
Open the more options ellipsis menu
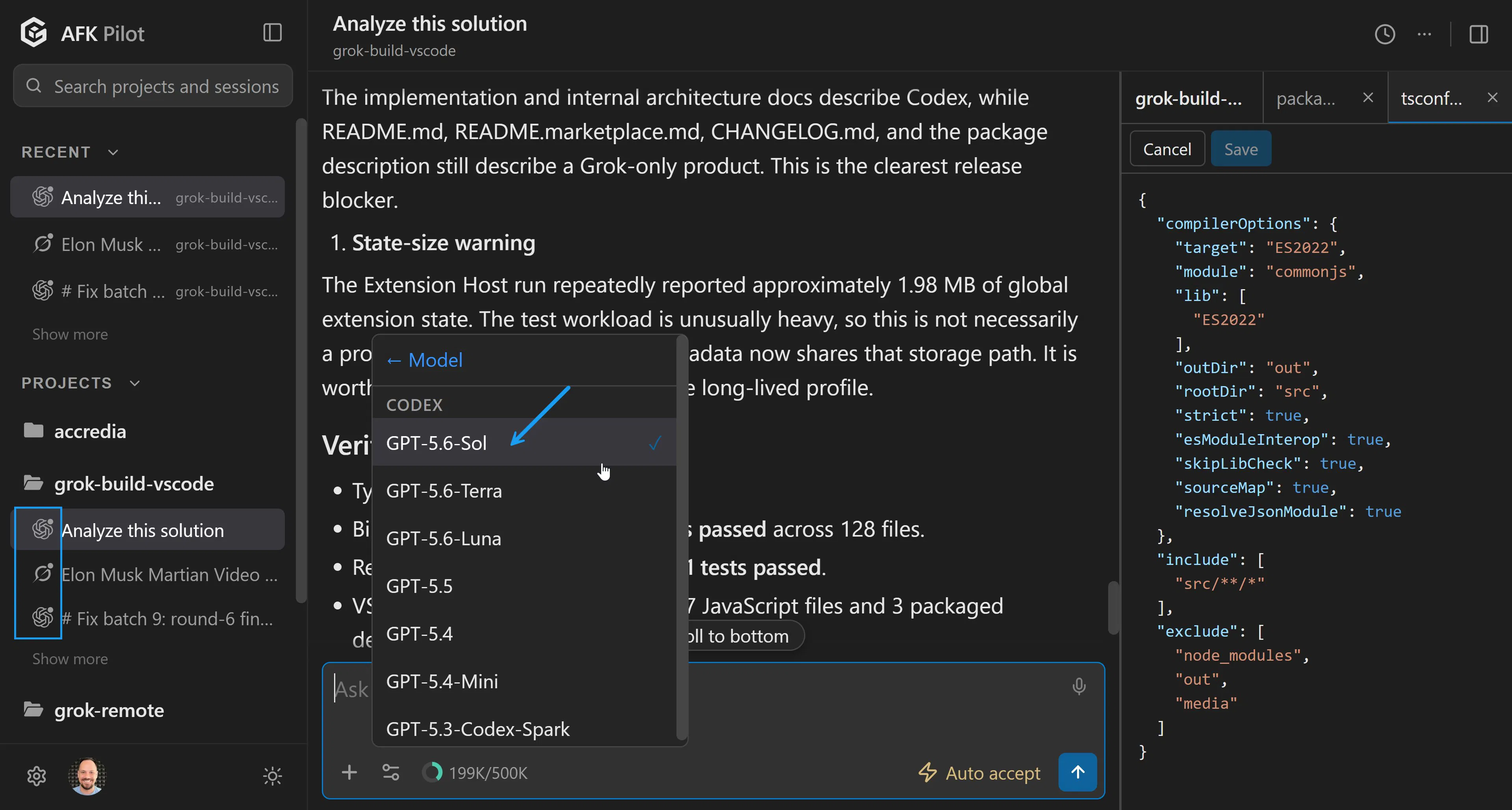point(1424,34)
